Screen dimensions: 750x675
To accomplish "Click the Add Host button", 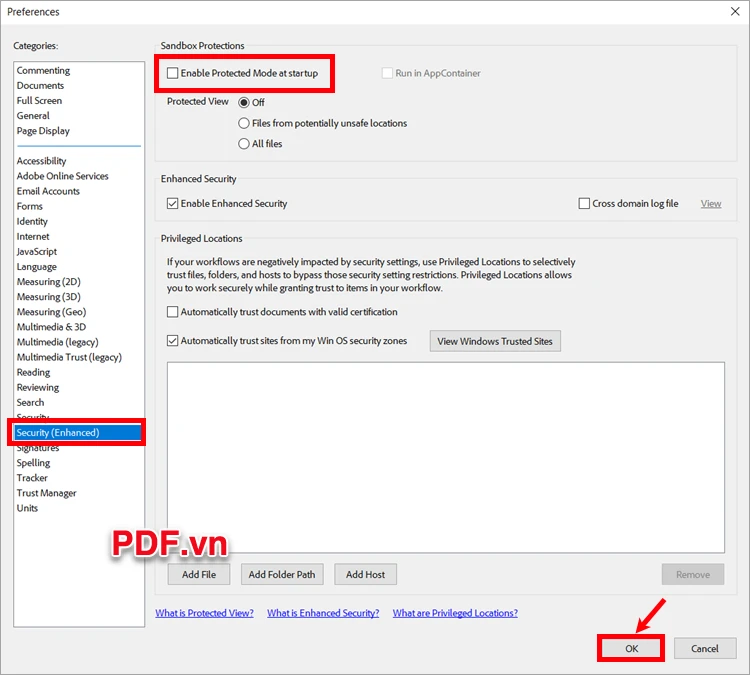I will pyautogui.click(x=365, y=575).
